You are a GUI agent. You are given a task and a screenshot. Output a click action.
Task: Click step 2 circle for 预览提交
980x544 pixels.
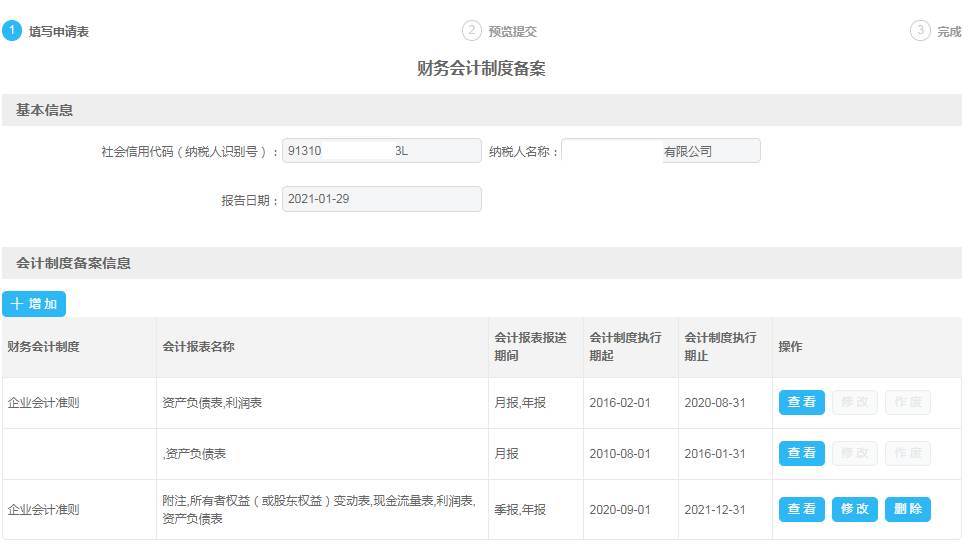coord(472,31)
